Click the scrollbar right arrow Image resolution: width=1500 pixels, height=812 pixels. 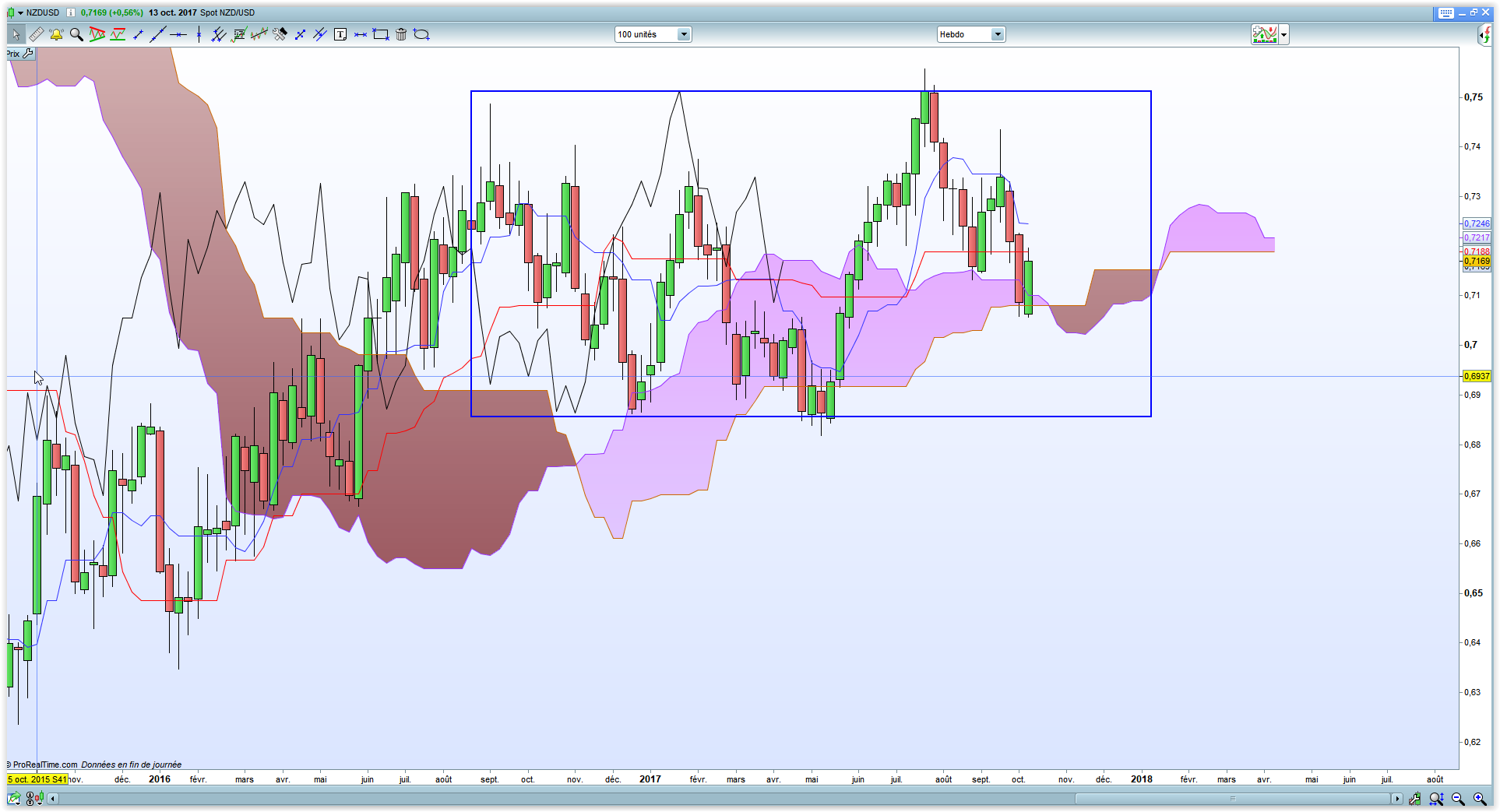1397,799
